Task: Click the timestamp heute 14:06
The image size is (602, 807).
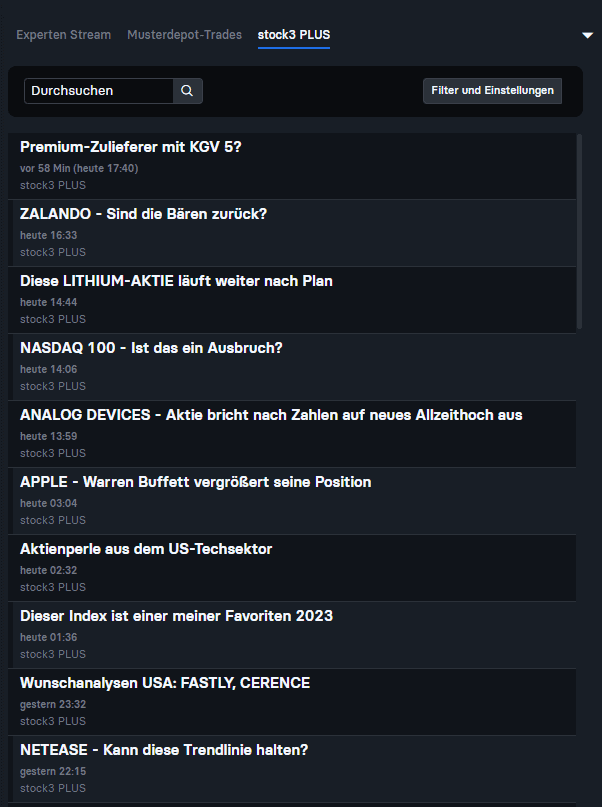Action: tap(47, 369)
